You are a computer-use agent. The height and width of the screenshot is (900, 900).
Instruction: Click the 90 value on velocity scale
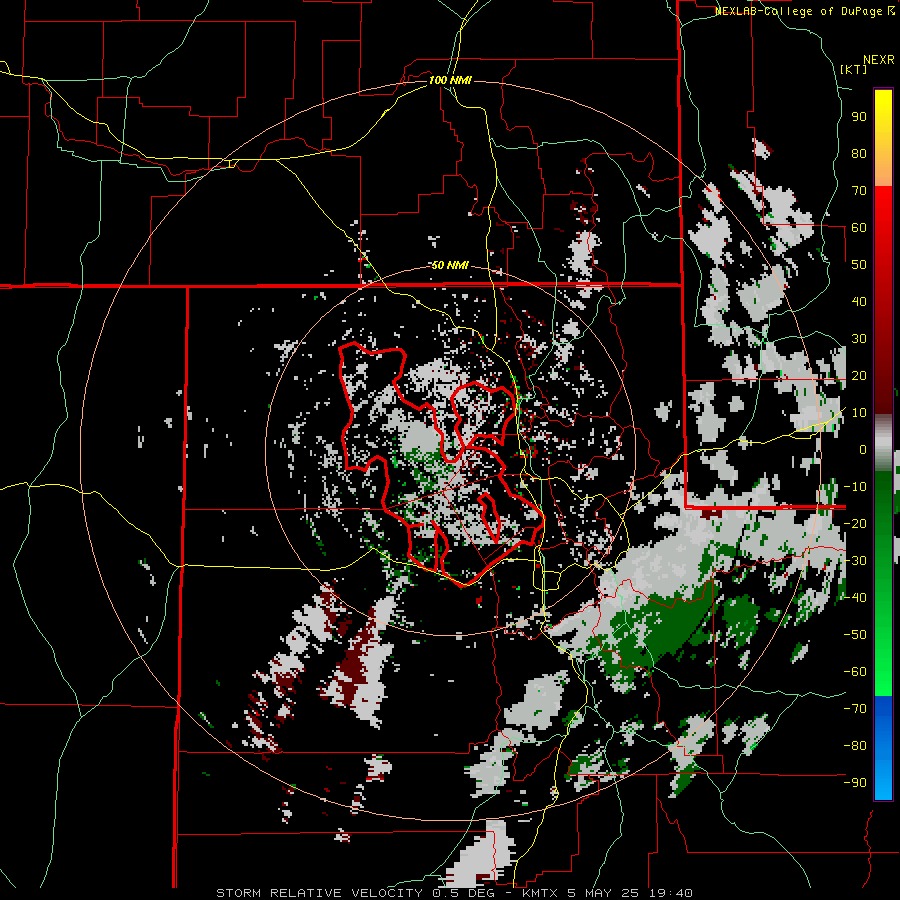coord(859,117)
